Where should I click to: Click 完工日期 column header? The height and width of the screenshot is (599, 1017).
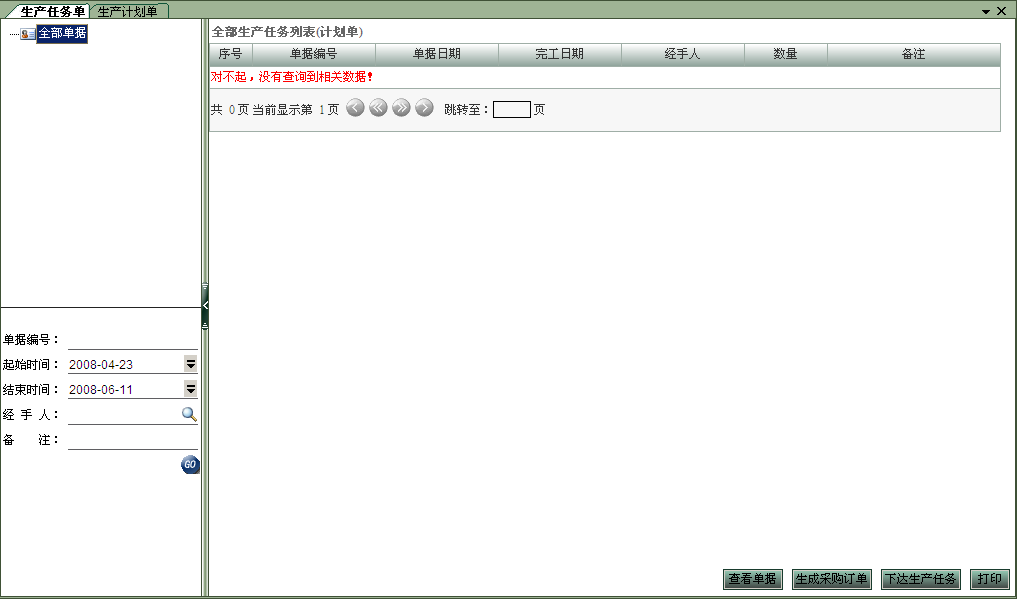point(560,54)
